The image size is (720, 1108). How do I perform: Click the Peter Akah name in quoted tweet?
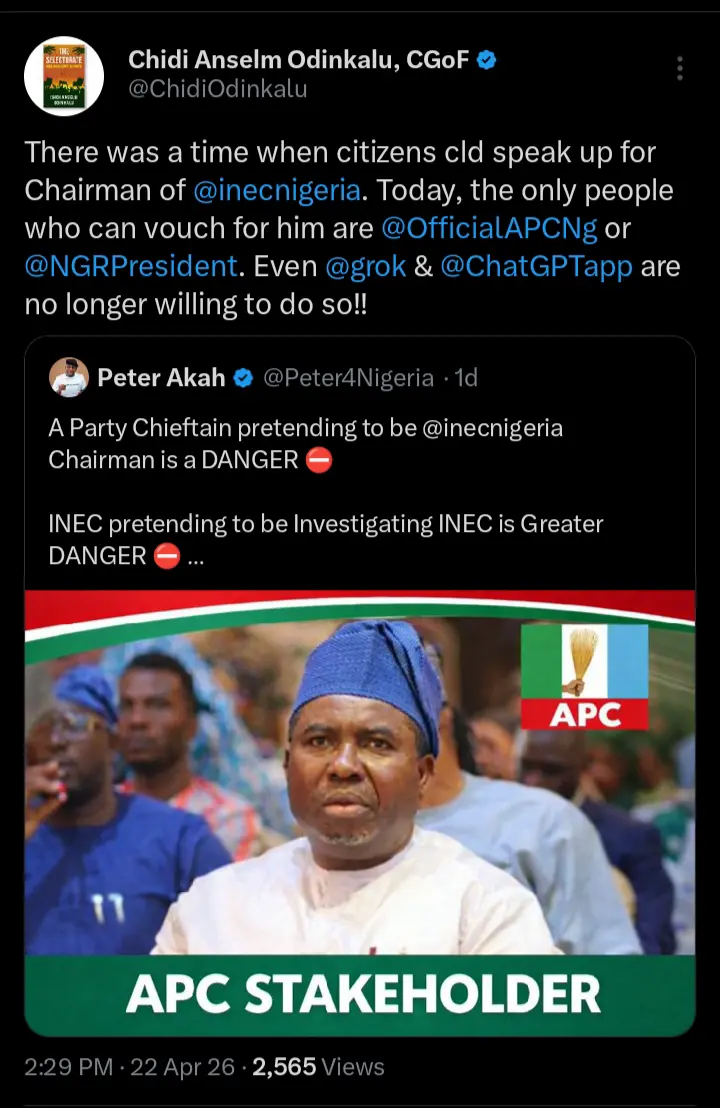tap(161, 377)
